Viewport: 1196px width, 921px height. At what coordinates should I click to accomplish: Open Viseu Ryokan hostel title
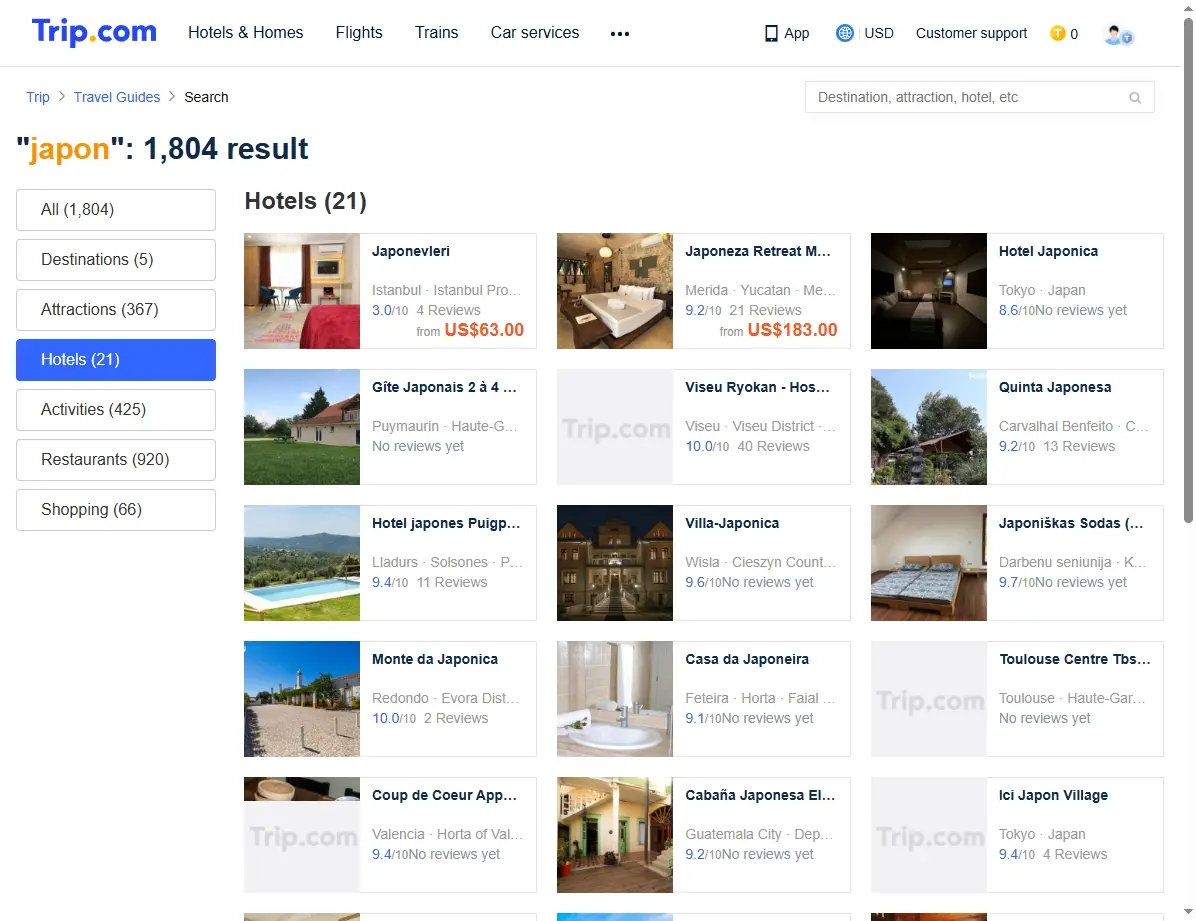[757, 387]
